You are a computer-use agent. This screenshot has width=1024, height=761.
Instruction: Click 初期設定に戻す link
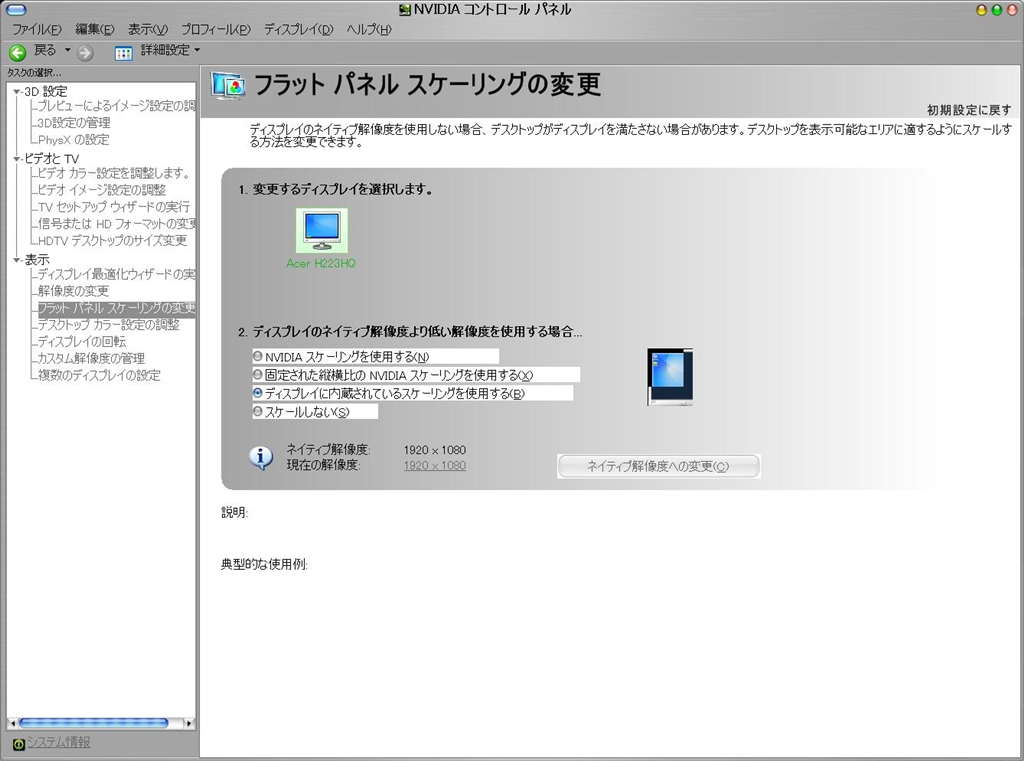pos(969,110)
